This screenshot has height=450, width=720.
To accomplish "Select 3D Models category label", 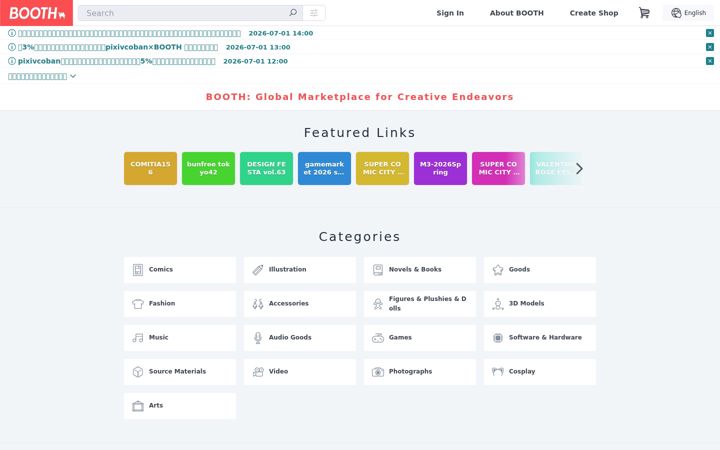I will coord(526,304).
